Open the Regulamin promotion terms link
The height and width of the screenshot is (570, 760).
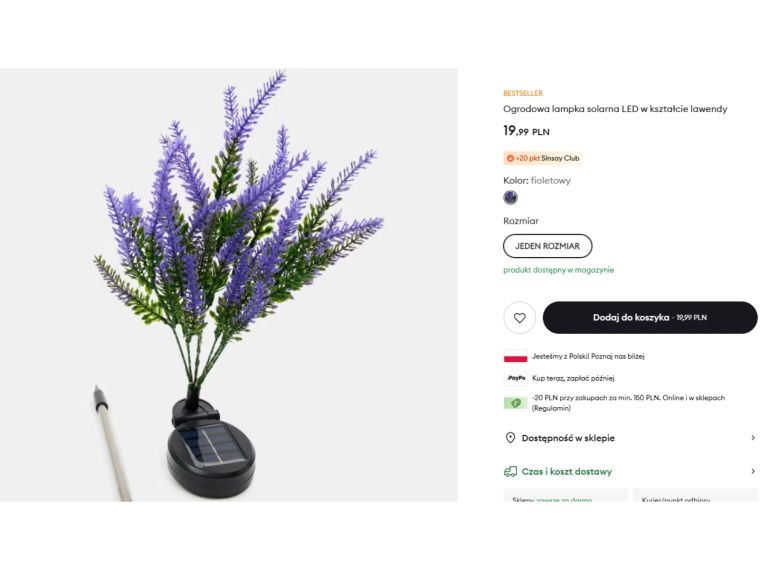pyautogui.click(x=551, y=408)
